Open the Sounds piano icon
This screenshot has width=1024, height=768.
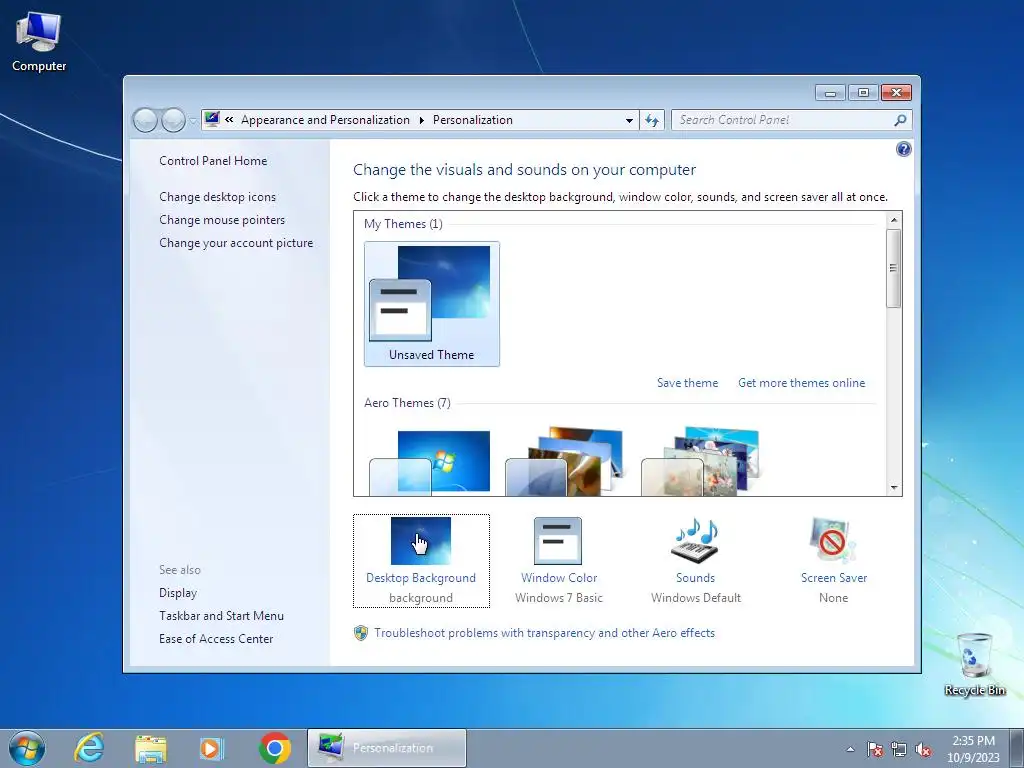click(695, 541)
